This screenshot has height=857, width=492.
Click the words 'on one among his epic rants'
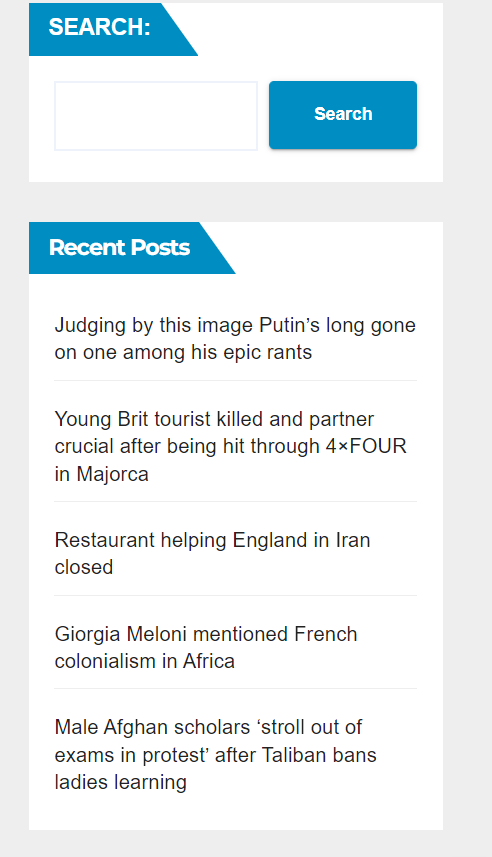coord(183,352)
